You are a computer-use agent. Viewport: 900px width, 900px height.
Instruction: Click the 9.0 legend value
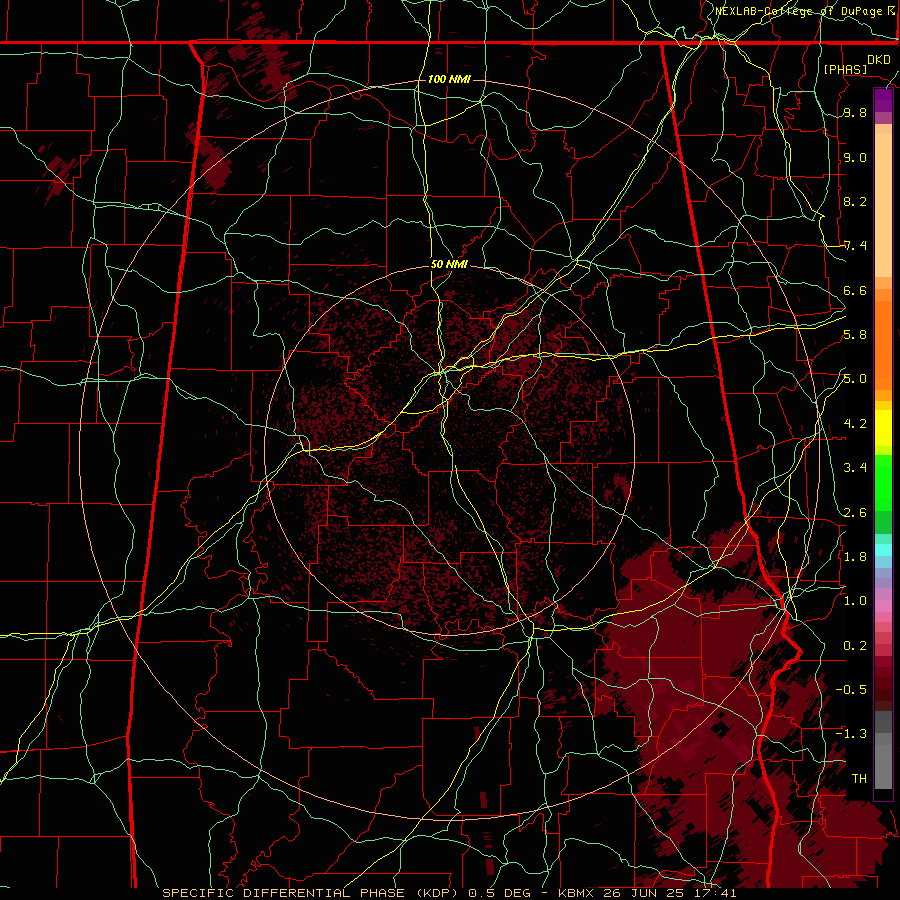855,158
